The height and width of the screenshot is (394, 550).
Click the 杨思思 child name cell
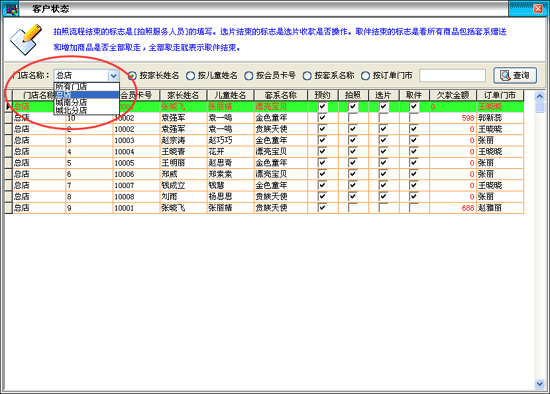coord(230,196)
